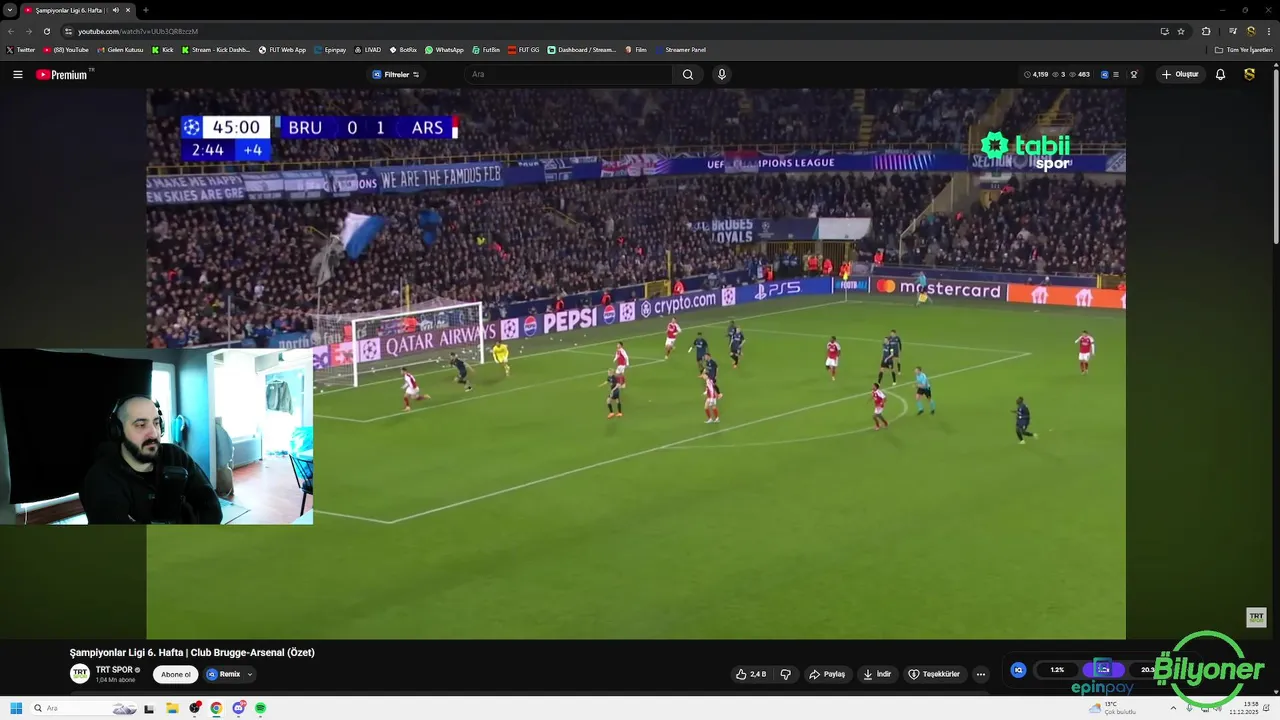Click the Chrome address bar URL
The height and width of the screenshot is (720, 1280).
pos(138,31)
